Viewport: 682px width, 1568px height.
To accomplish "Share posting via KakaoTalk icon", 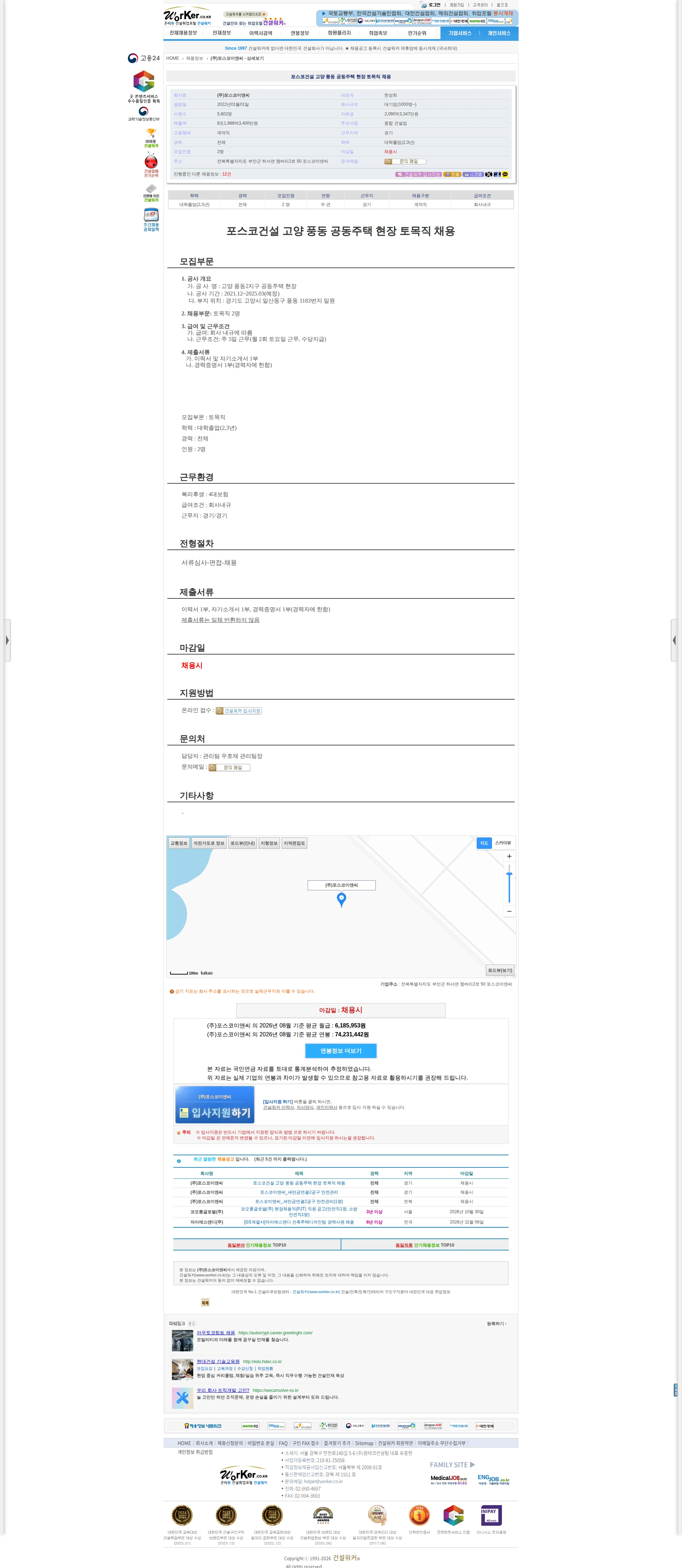I will pos(505,175).
